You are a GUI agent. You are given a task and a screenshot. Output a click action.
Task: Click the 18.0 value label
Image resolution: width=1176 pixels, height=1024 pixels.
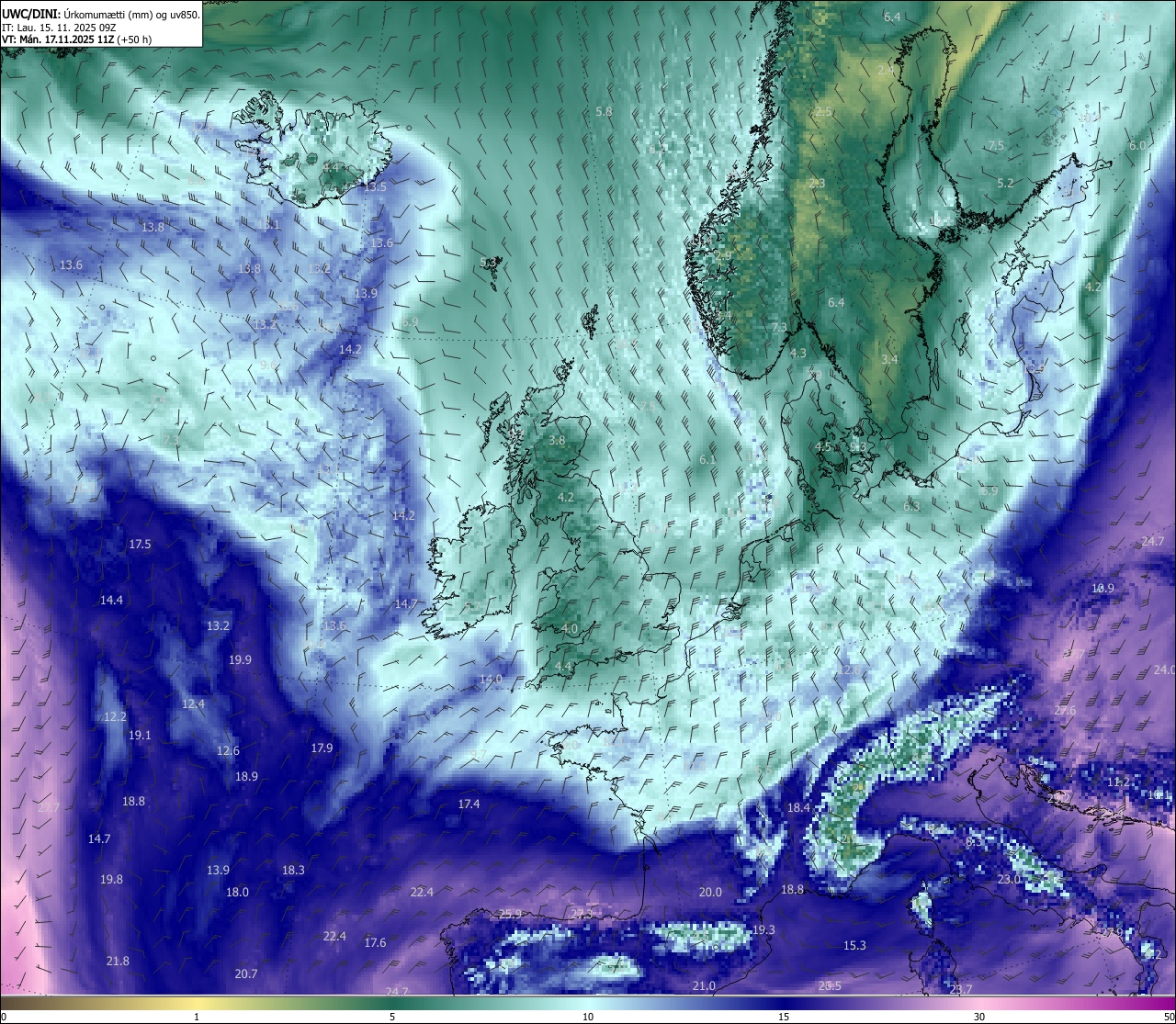coord(237,892)
